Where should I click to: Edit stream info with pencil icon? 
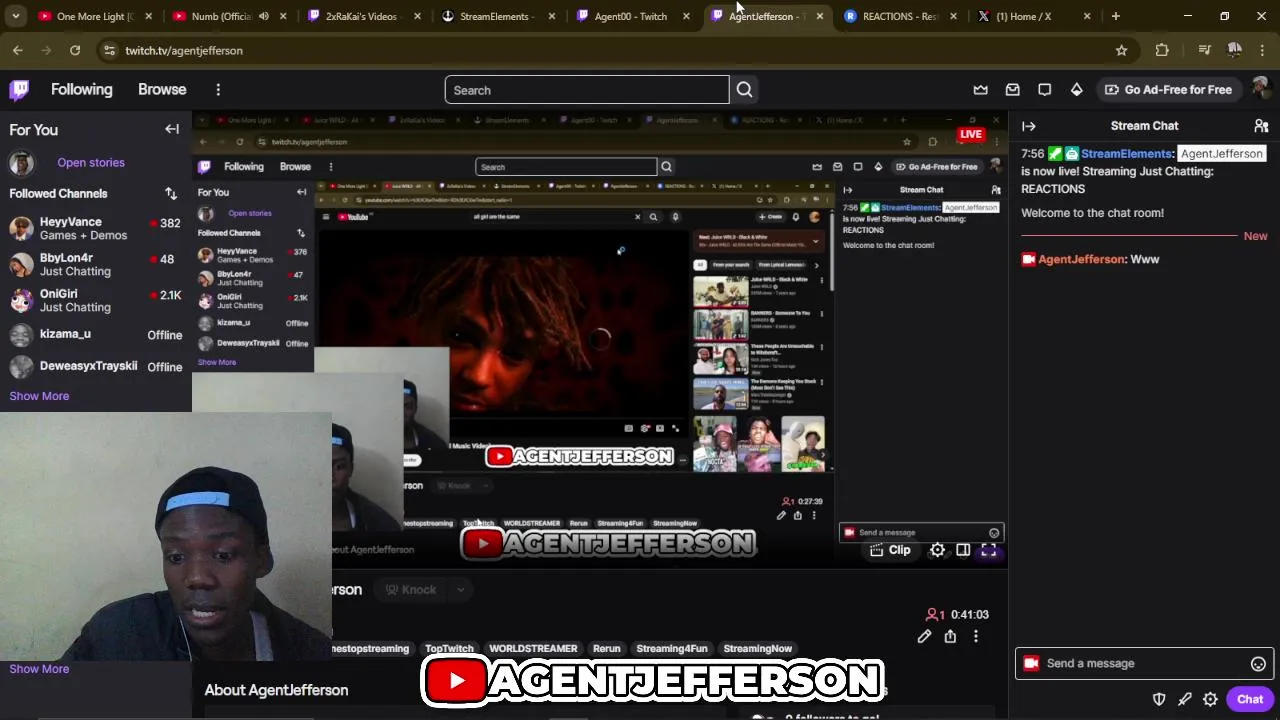pos(924,636)
